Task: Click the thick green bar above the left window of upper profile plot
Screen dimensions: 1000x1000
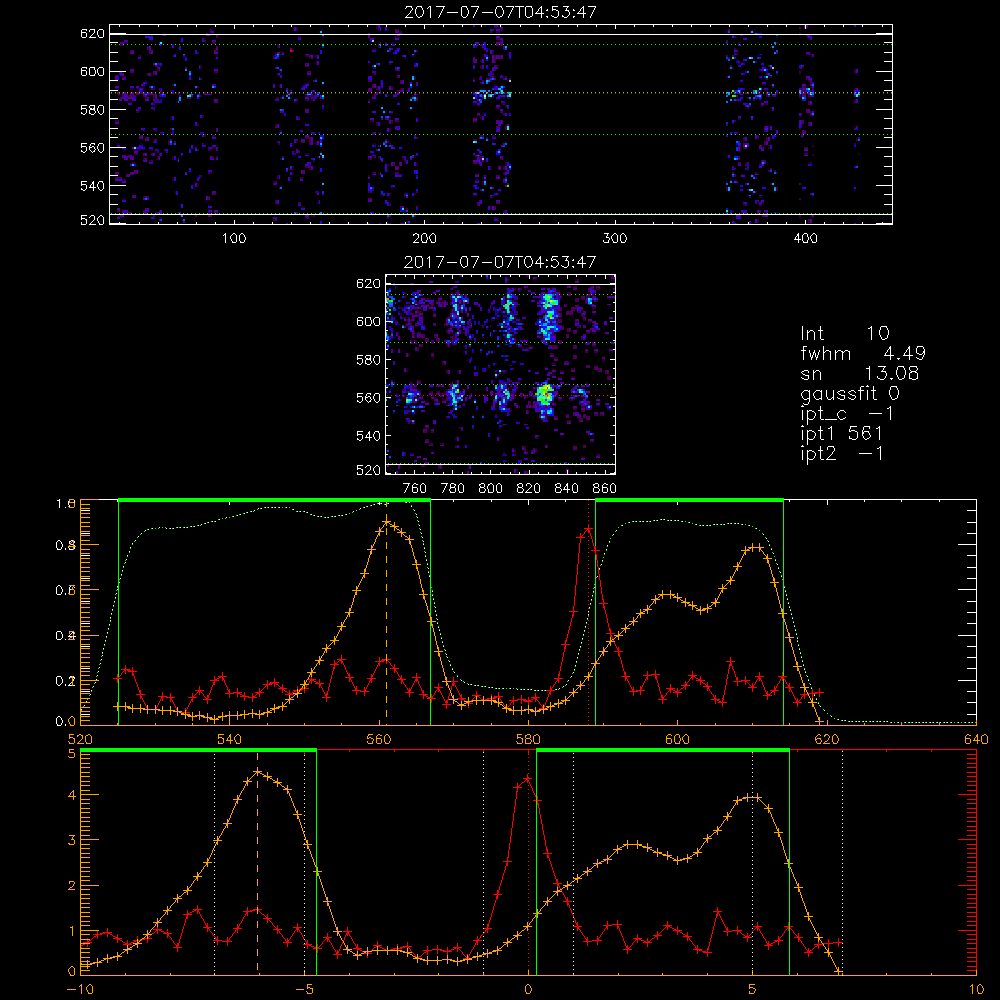Action: (x=274, y=500)
